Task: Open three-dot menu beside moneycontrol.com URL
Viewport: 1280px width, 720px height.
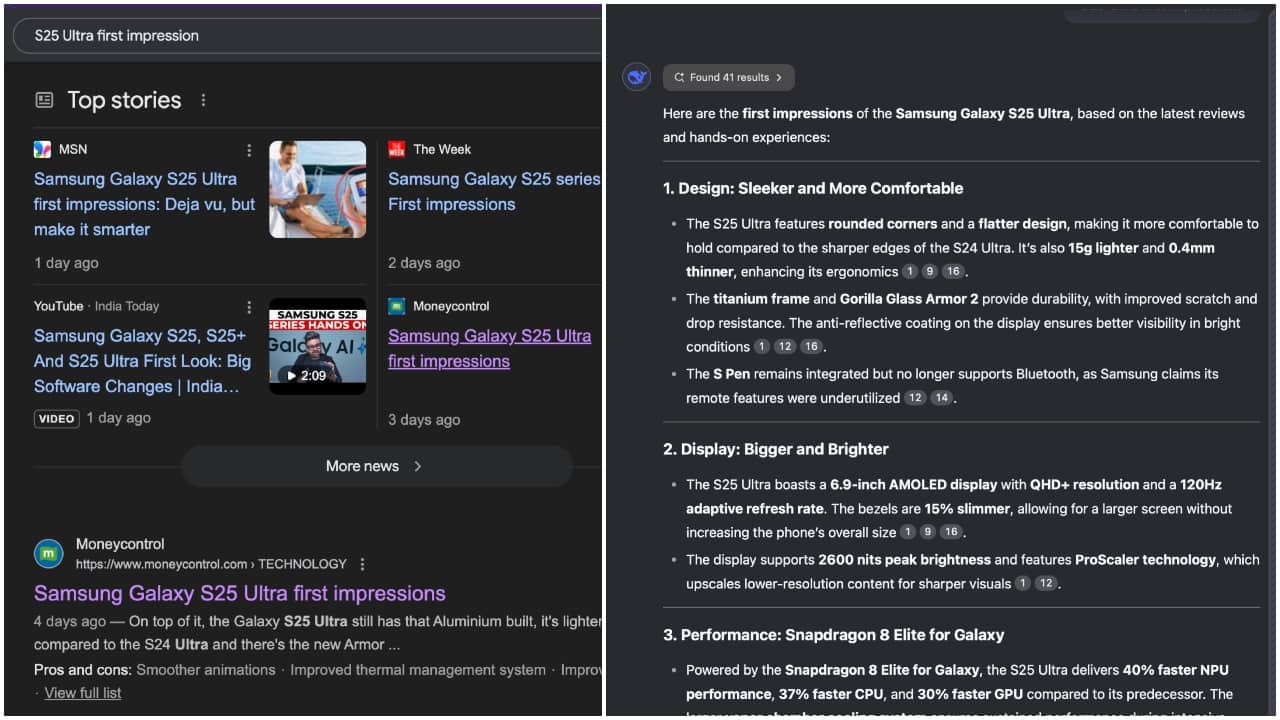Action: click(363, 564)
